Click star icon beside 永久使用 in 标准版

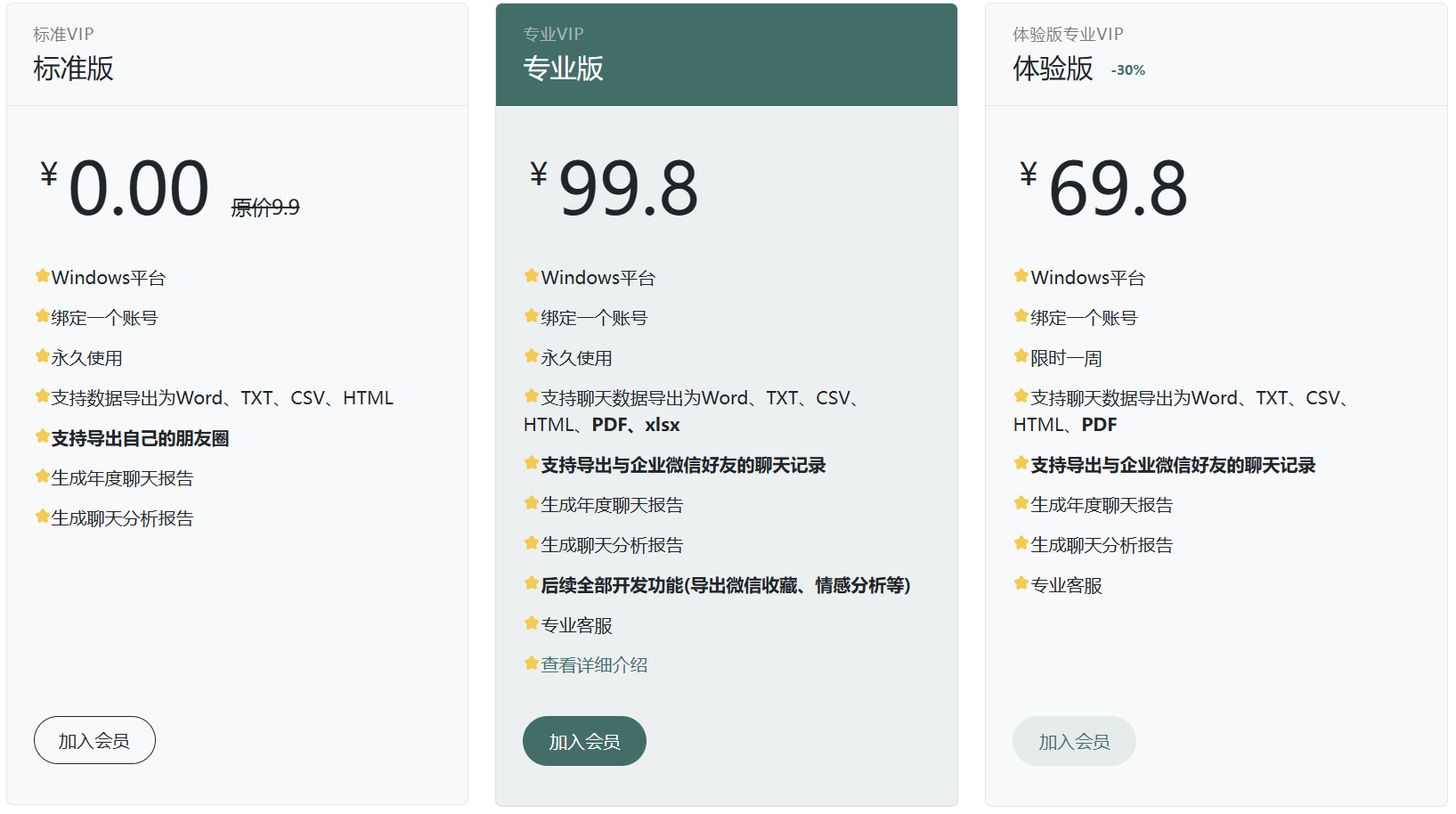(42, 356)
